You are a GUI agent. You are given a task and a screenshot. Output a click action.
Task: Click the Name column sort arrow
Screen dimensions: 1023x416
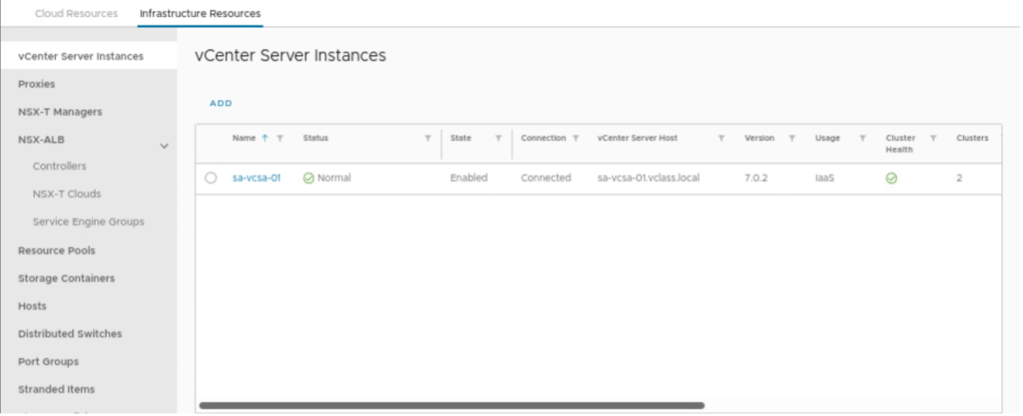(265, 138)
